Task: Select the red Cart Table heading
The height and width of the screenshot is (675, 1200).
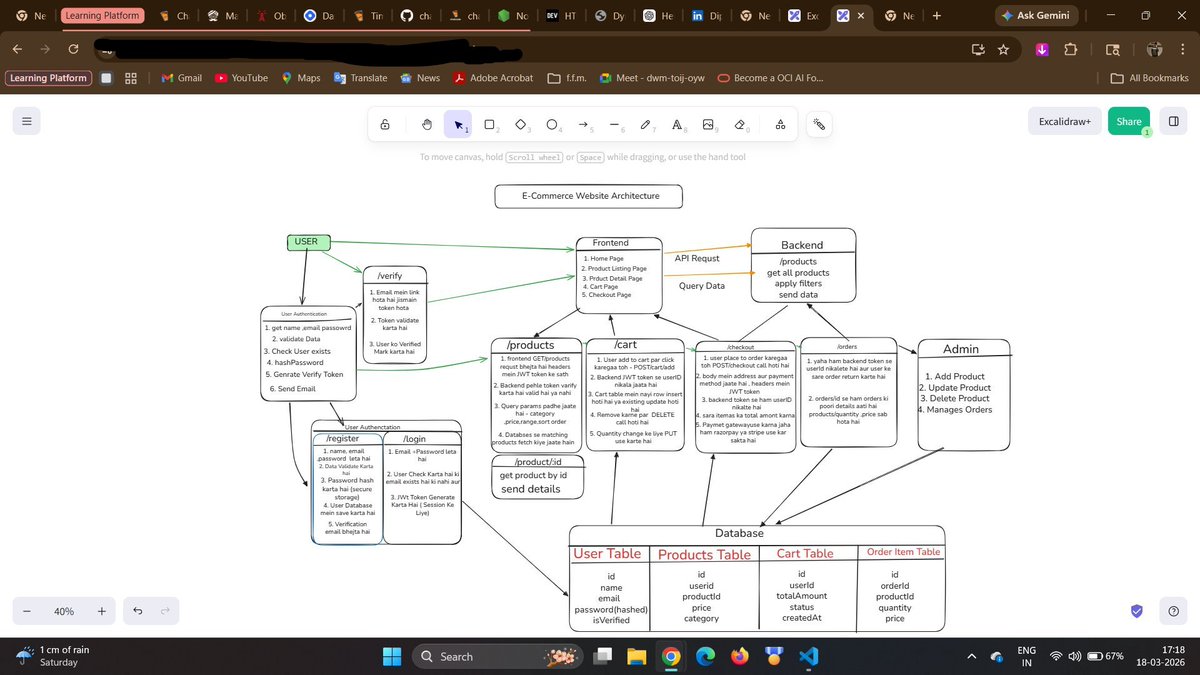Action: [805, 553]
